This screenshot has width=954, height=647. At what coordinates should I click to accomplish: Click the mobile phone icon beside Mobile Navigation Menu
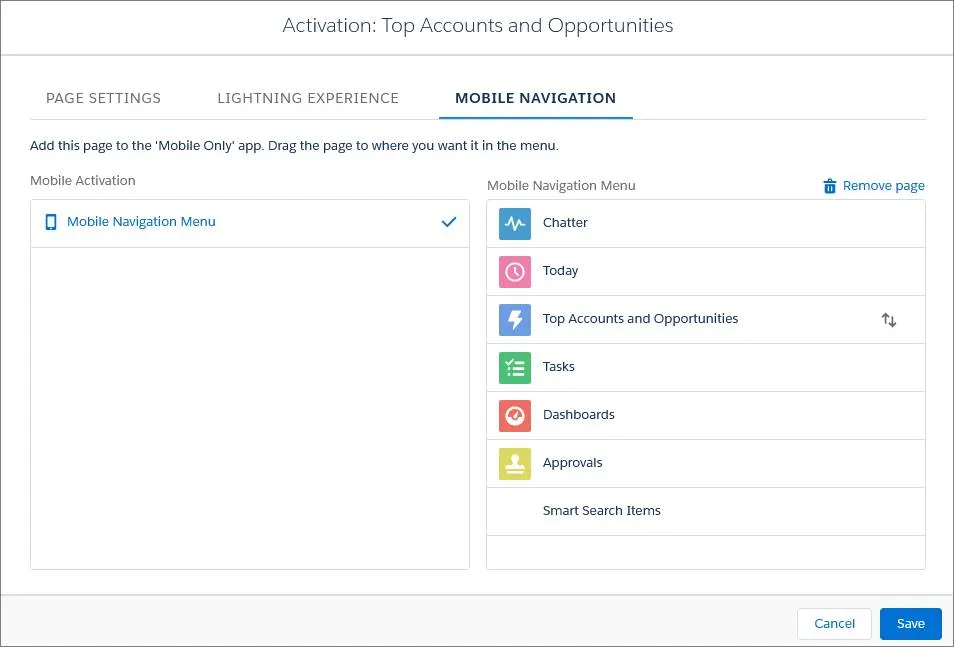(x=51, y=221)
